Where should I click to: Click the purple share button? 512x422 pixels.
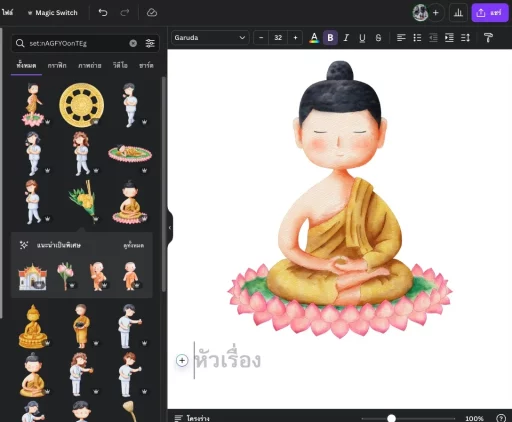(490, 13)
